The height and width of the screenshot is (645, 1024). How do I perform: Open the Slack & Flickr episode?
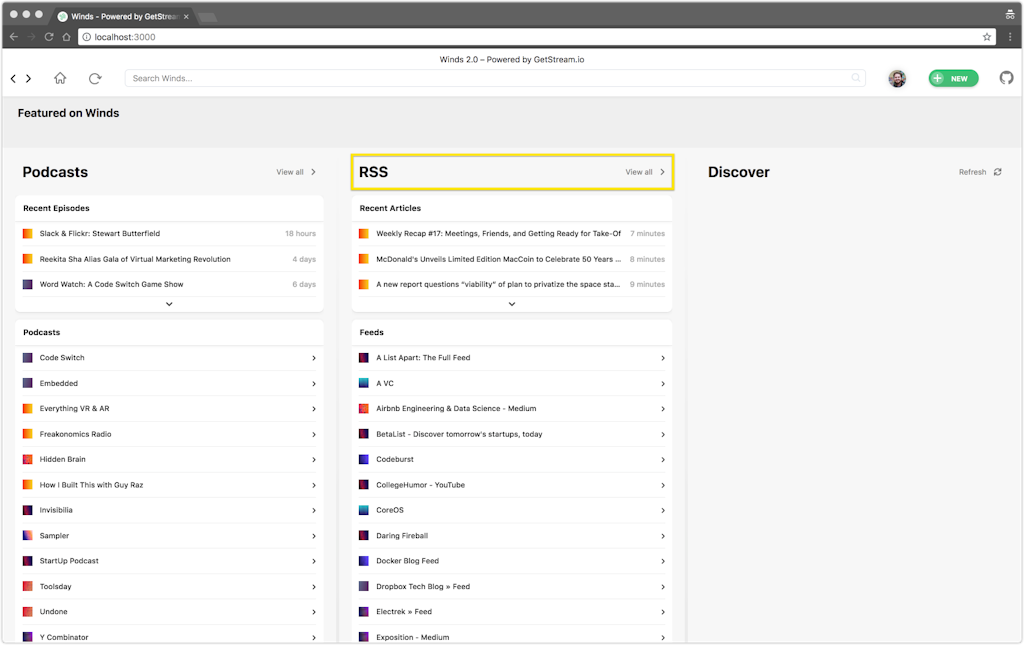[x=100, y=234]
